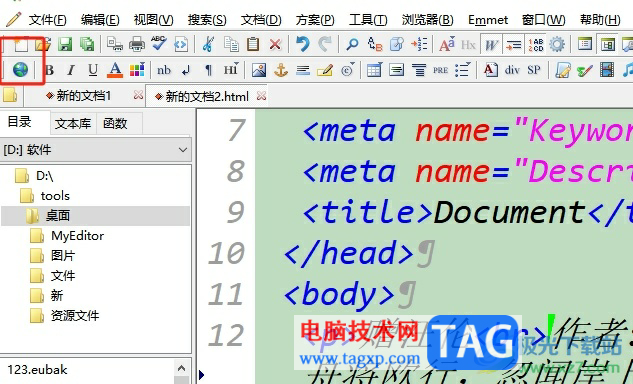Click the film strip media object icon

tap(607, 70)
